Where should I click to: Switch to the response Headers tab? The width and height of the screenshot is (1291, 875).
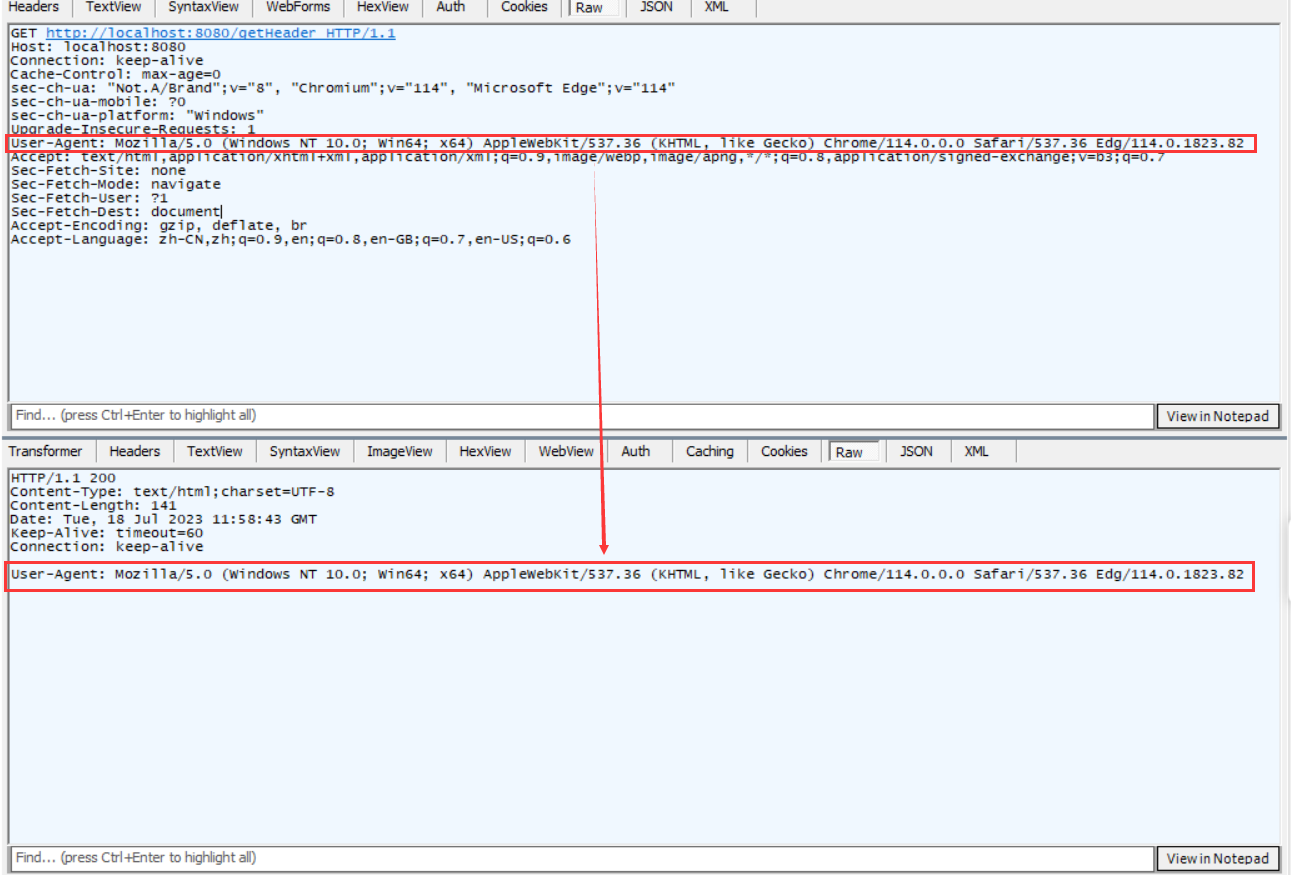135,452
